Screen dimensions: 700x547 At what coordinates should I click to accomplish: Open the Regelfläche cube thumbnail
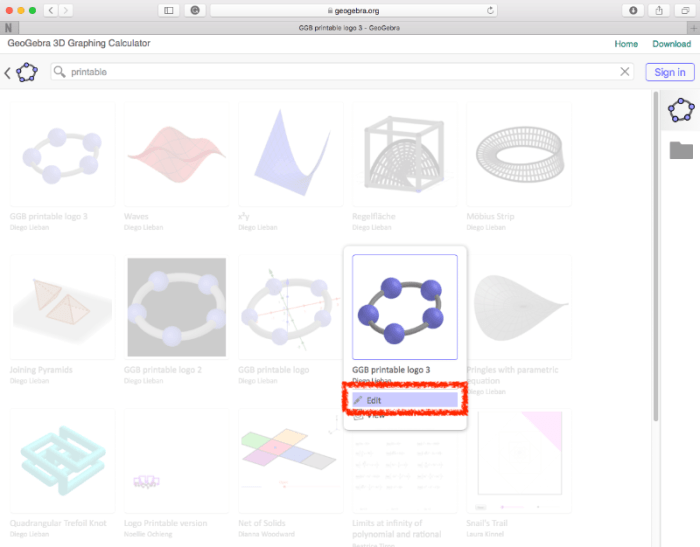pyautogui.click(x=404, y=154)
